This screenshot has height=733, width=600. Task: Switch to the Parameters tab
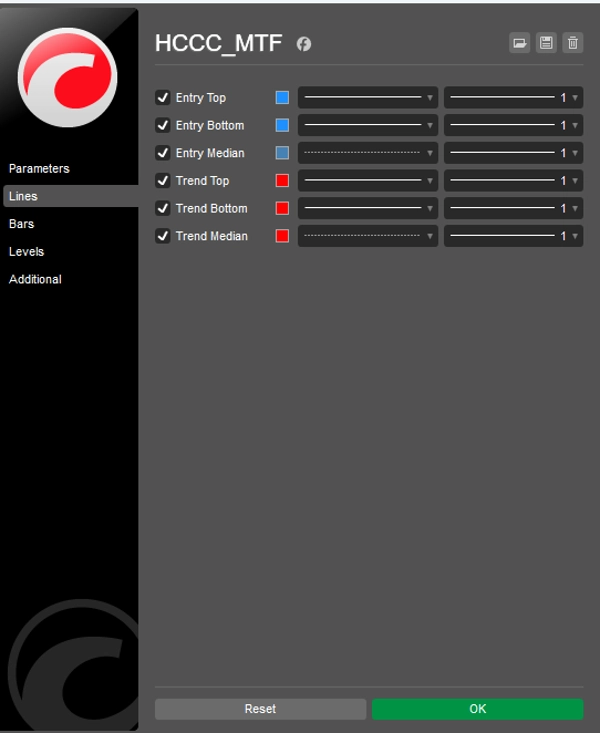39,168
